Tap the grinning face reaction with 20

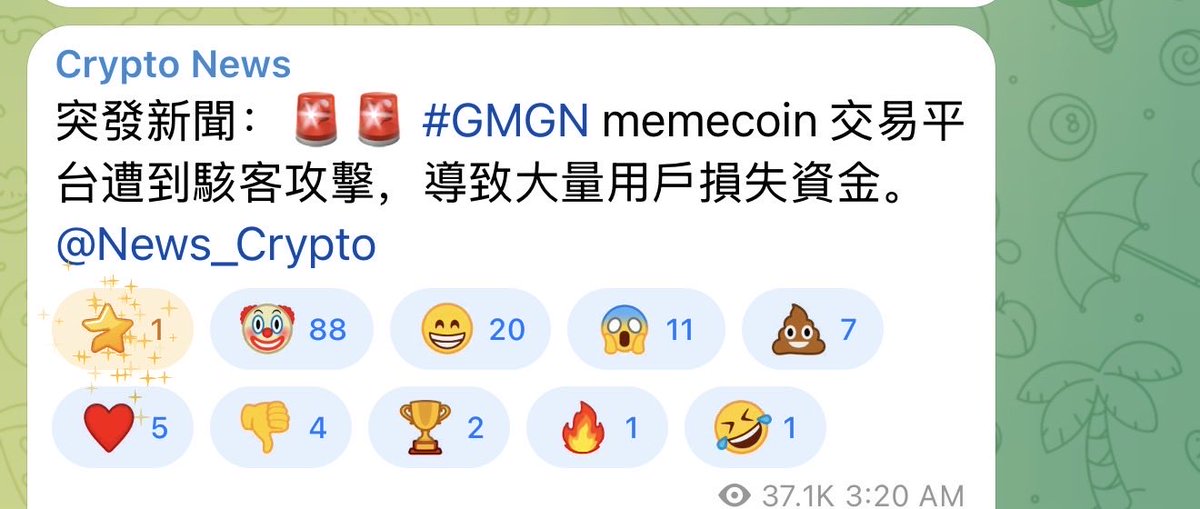(x=470, y=330)
